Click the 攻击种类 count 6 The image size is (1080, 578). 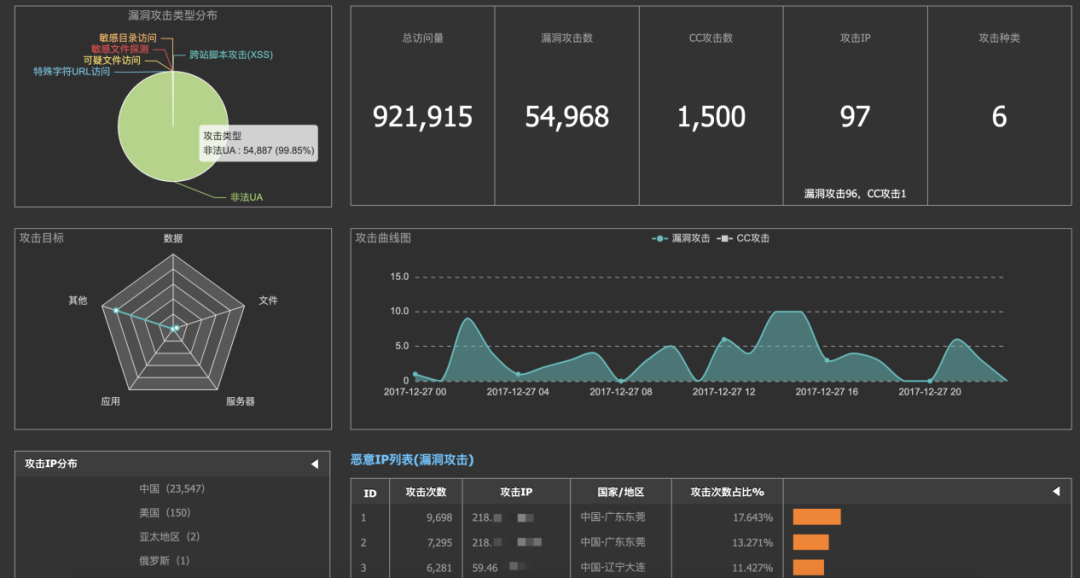(999, 116)
